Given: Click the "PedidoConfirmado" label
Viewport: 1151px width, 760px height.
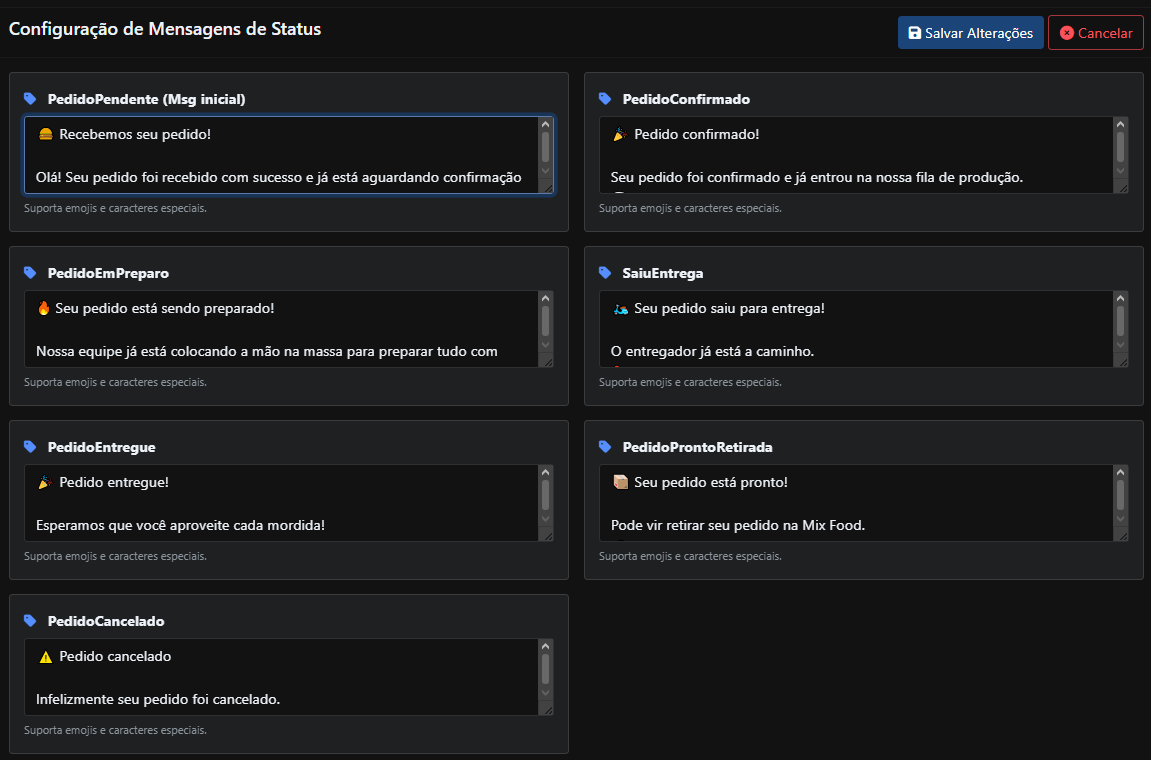Looking at the screenshot, I should (686, 99).
